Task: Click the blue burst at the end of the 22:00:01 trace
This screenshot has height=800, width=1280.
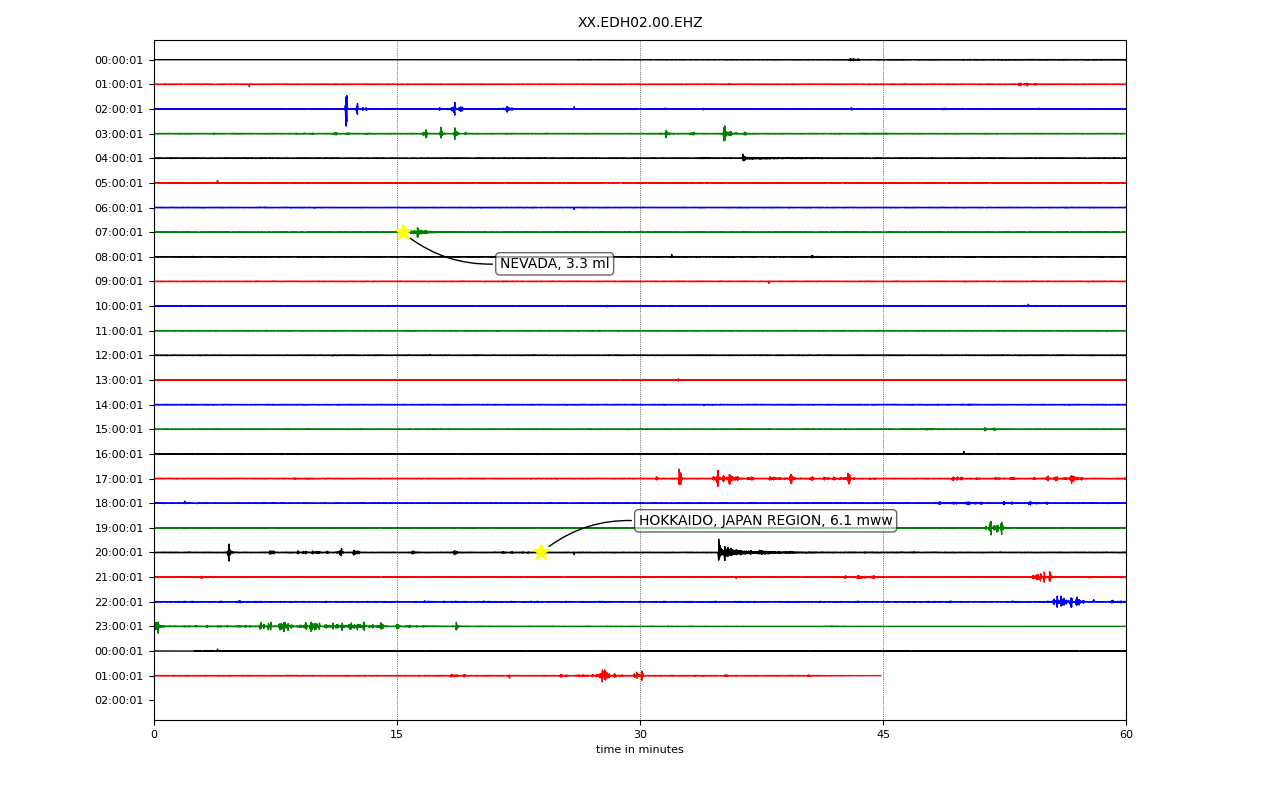Action: [1068, 601]
